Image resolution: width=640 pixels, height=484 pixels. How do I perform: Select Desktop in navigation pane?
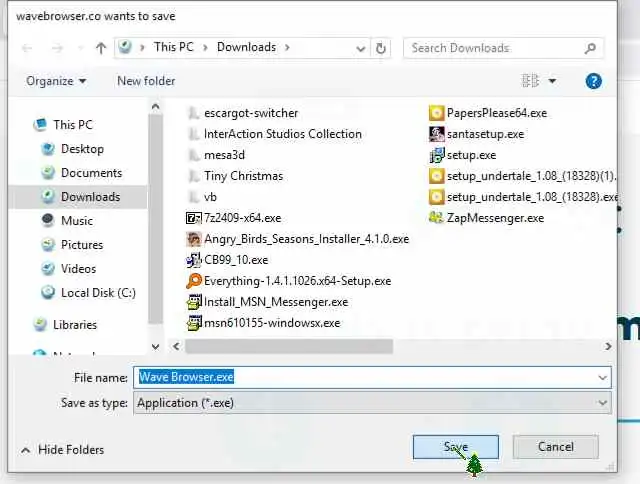(x=82, y=149)
